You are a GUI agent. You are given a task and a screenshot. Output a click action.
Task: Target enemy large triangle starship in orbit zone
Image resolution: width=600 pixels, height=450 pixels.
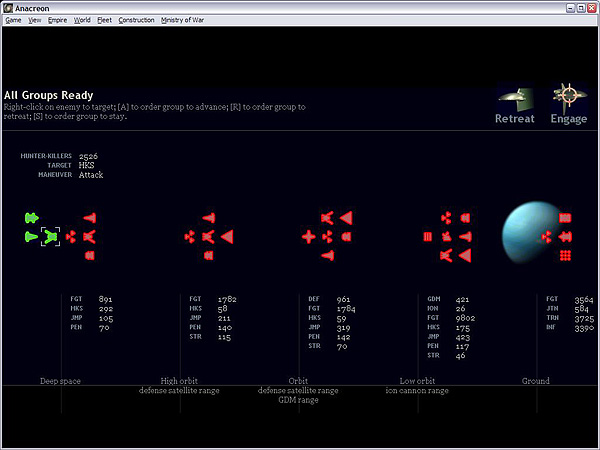(x=346, y=218)
